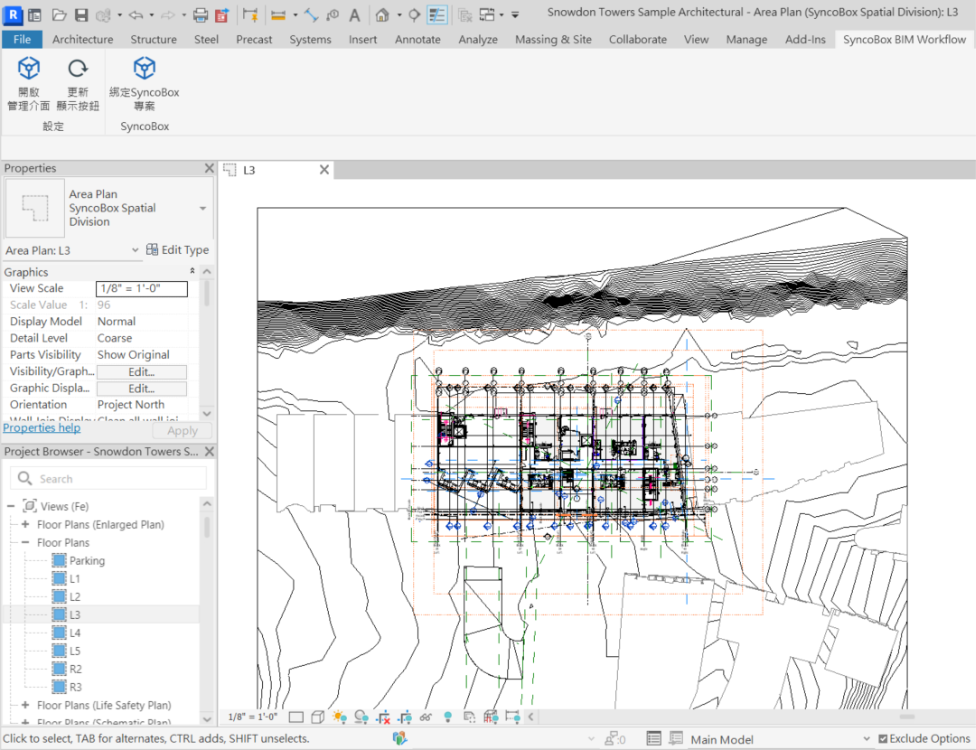The height and width of the screenshot is (750, 976).
Task: Click the View Scale value field
Action: pyautogui.click(x=141, y=288)
